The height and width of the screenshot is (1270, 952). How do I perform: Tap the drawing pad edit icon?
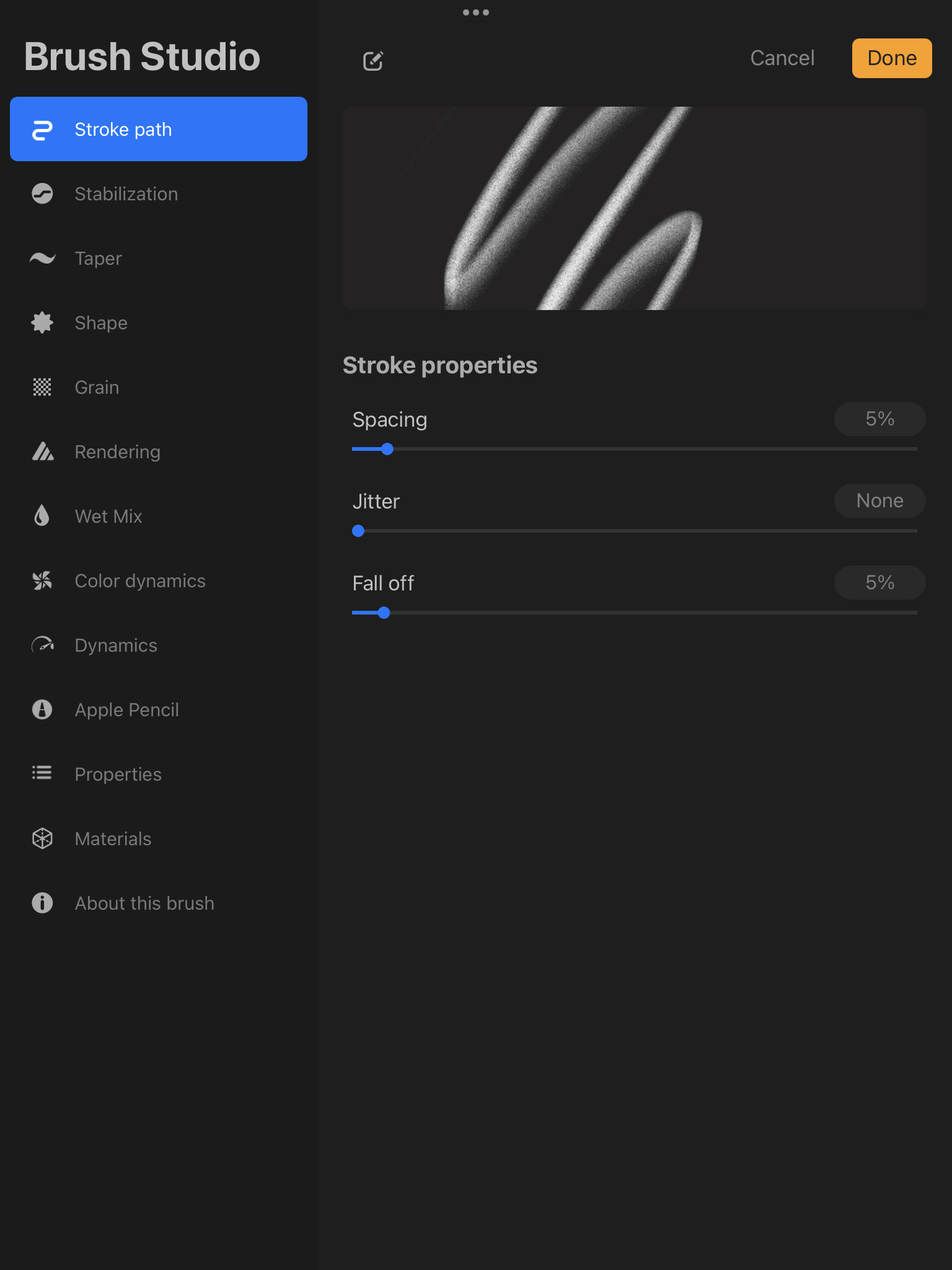tap(373, 60)
